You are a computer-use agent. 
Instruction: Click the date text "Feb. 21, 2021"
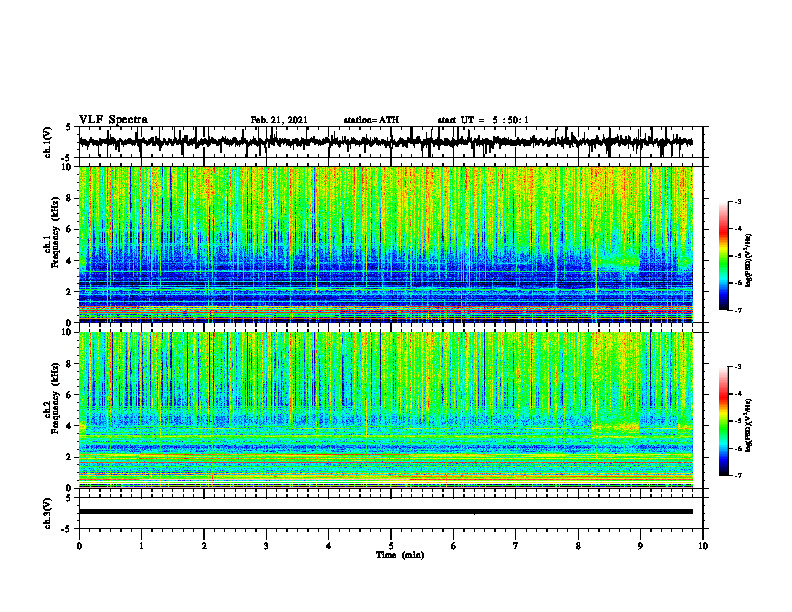(x=279, y=120)
